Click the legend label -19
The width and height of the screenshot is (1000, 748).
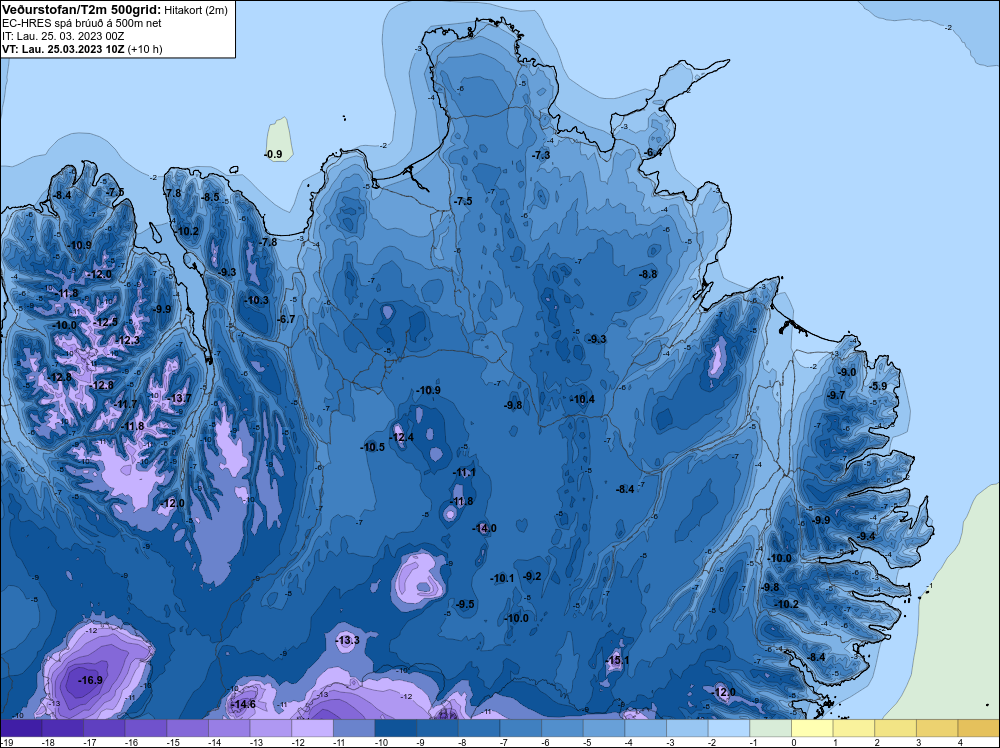click(x=6, y=742)
